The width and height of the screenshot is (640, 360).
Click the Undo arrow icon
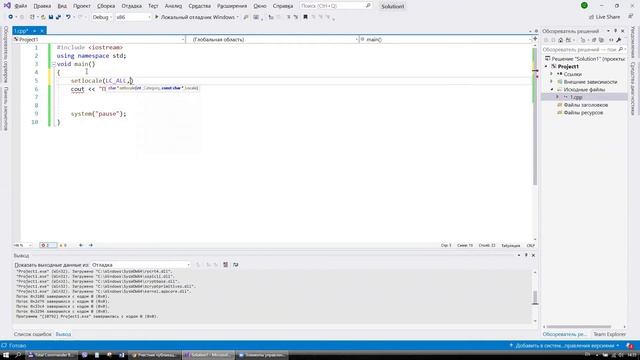click(x=68, y=17)
